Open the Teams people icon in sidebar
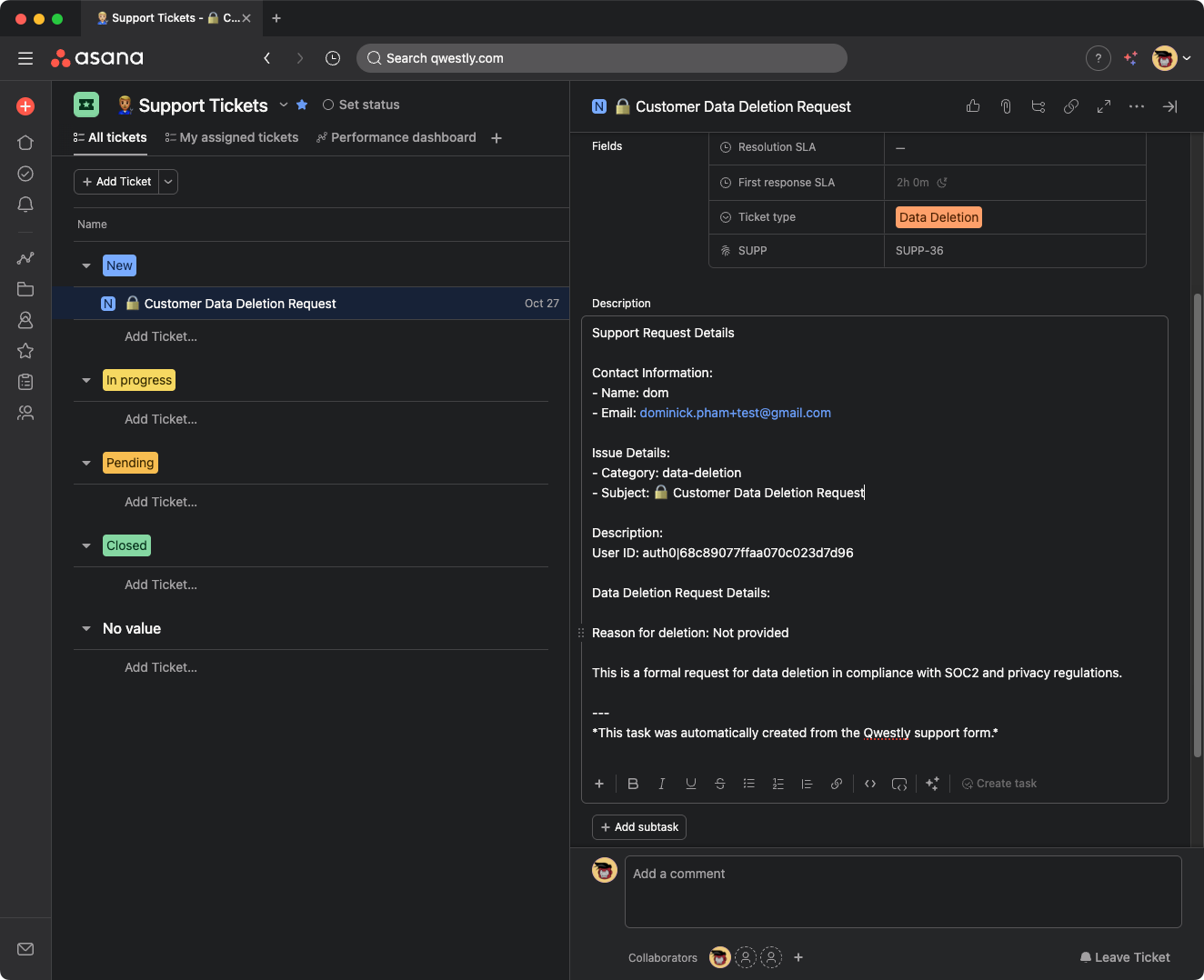This screenshot has height=980, width=1204. coord(25,413)
